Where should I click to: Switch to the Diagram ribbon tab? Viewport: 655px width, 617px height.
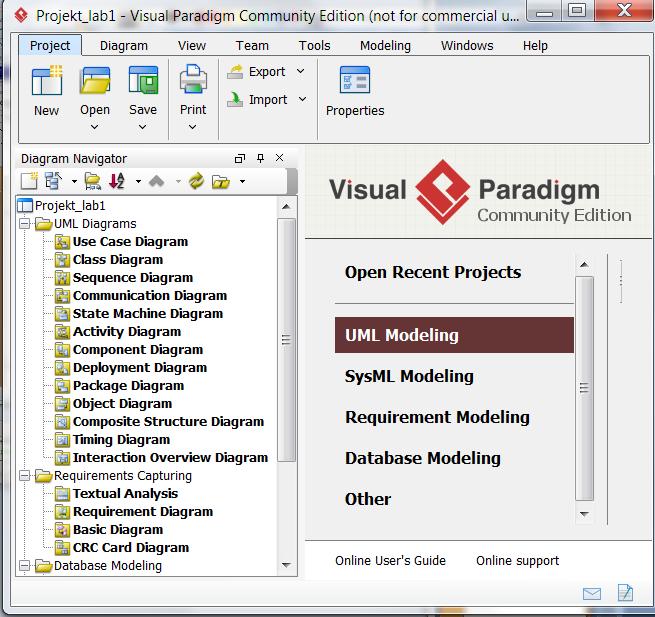[x=124, y=45]
